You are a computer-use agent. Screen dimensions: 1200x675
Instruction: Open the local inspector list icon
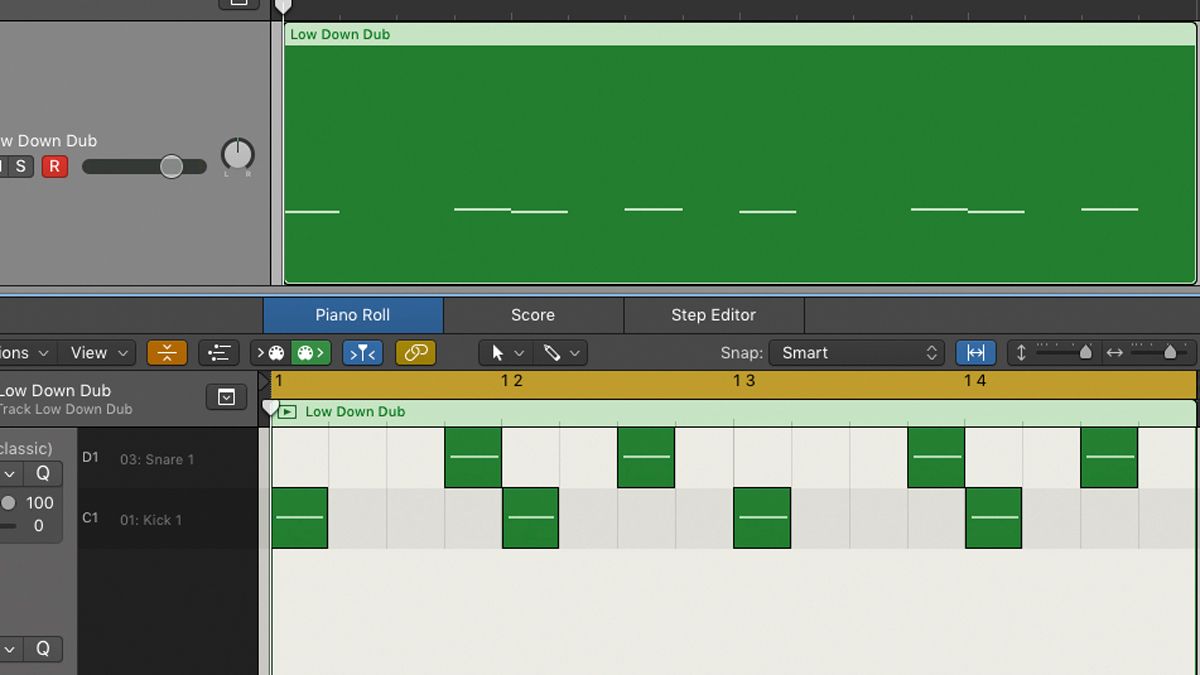click(x=218, y=352)
